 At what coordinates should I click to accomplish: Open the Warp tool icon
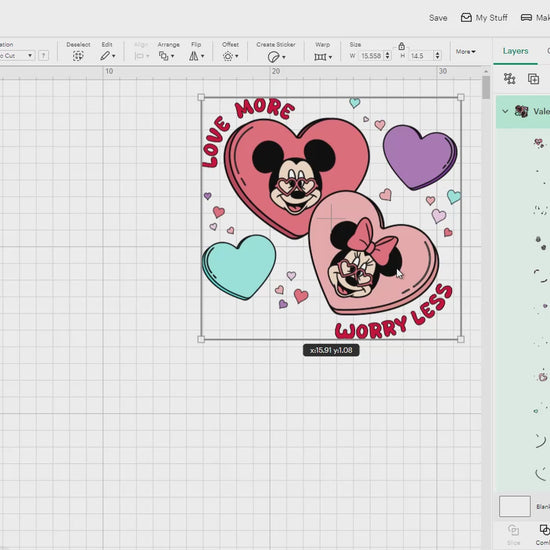tap(320, 56)
